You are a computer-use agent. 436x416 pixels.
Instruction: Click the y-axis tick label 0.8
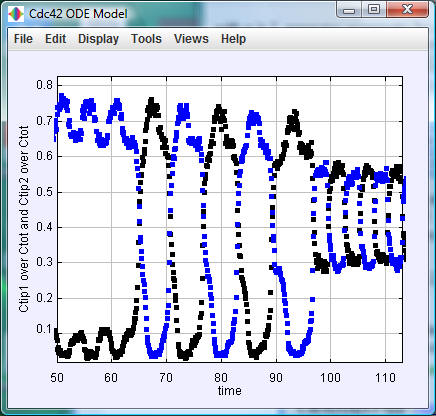(x=45, y=85)
